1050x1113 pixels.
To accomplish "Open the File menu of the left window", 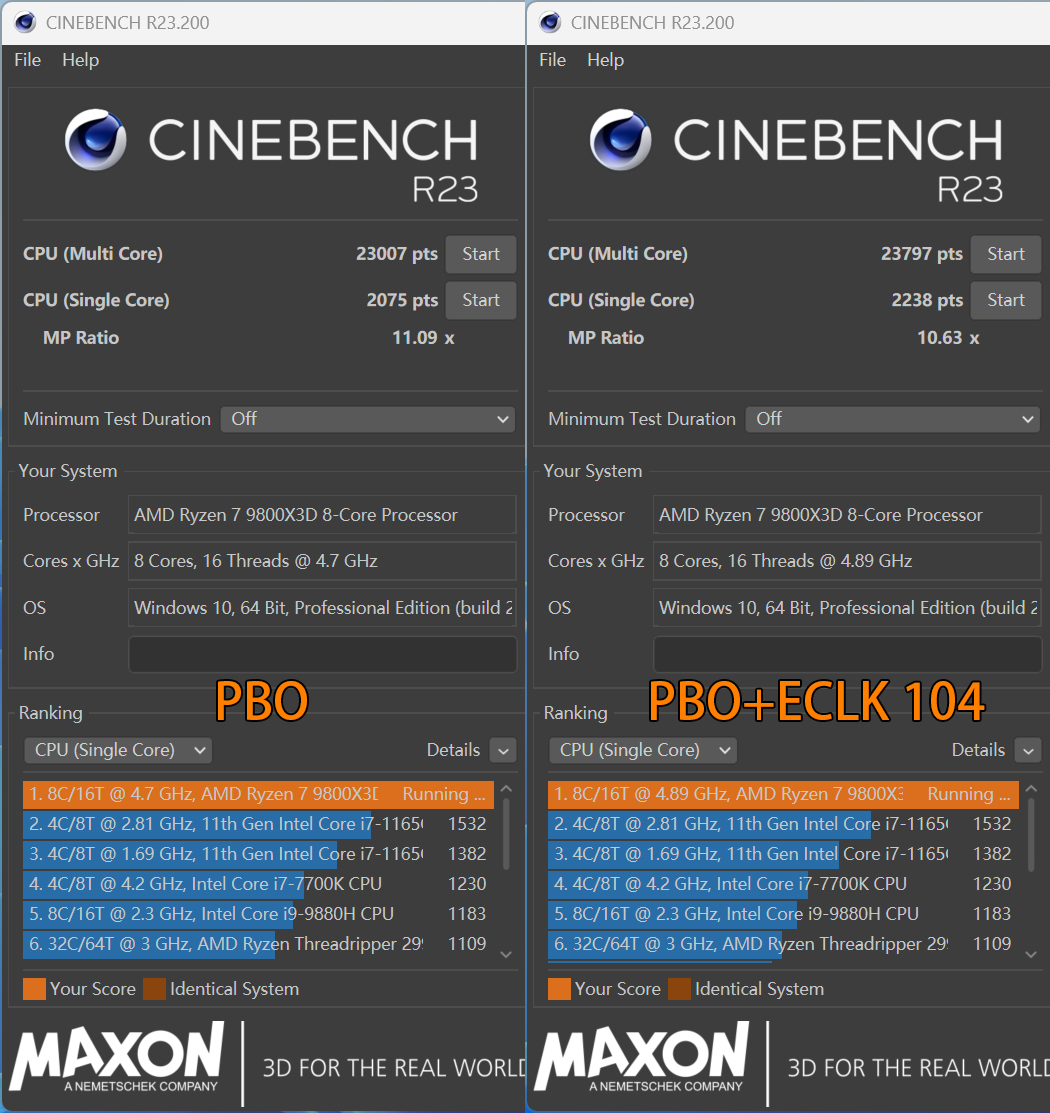I will (x=26, y=60).
